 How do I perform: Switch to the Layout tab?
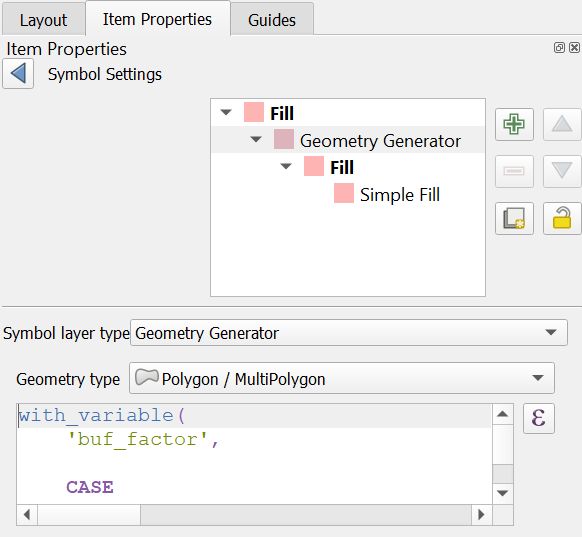click(x=43, y=20)
